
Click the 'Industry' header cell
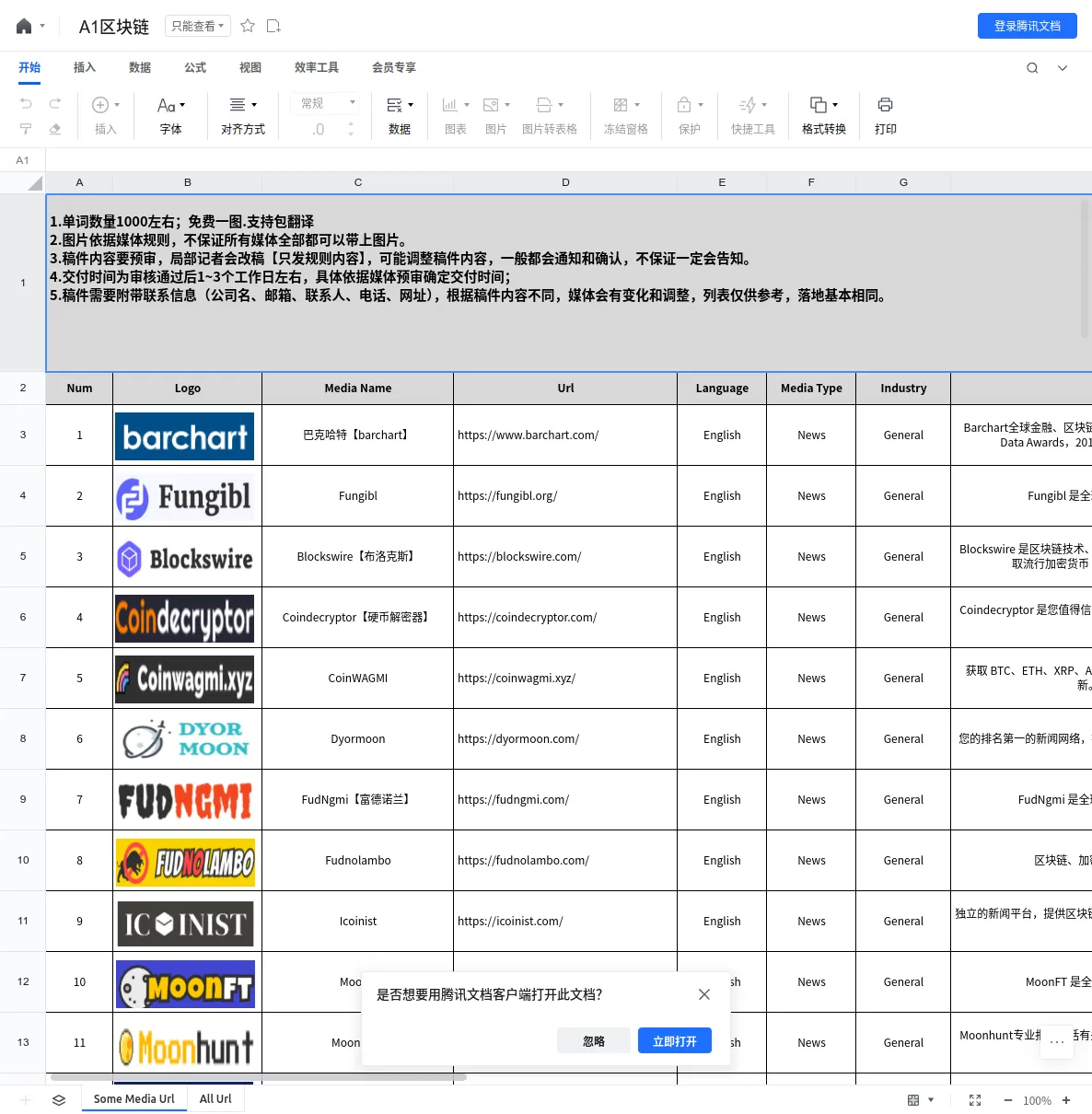[x=903, y=388]
